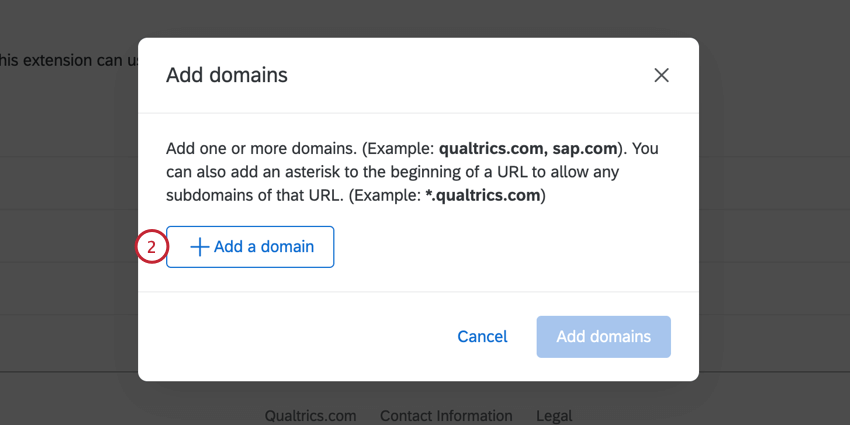The width and height of the screenshot is (850, 425).
Task: Close the Add domains dialog
Action: (x=661, y=75)
